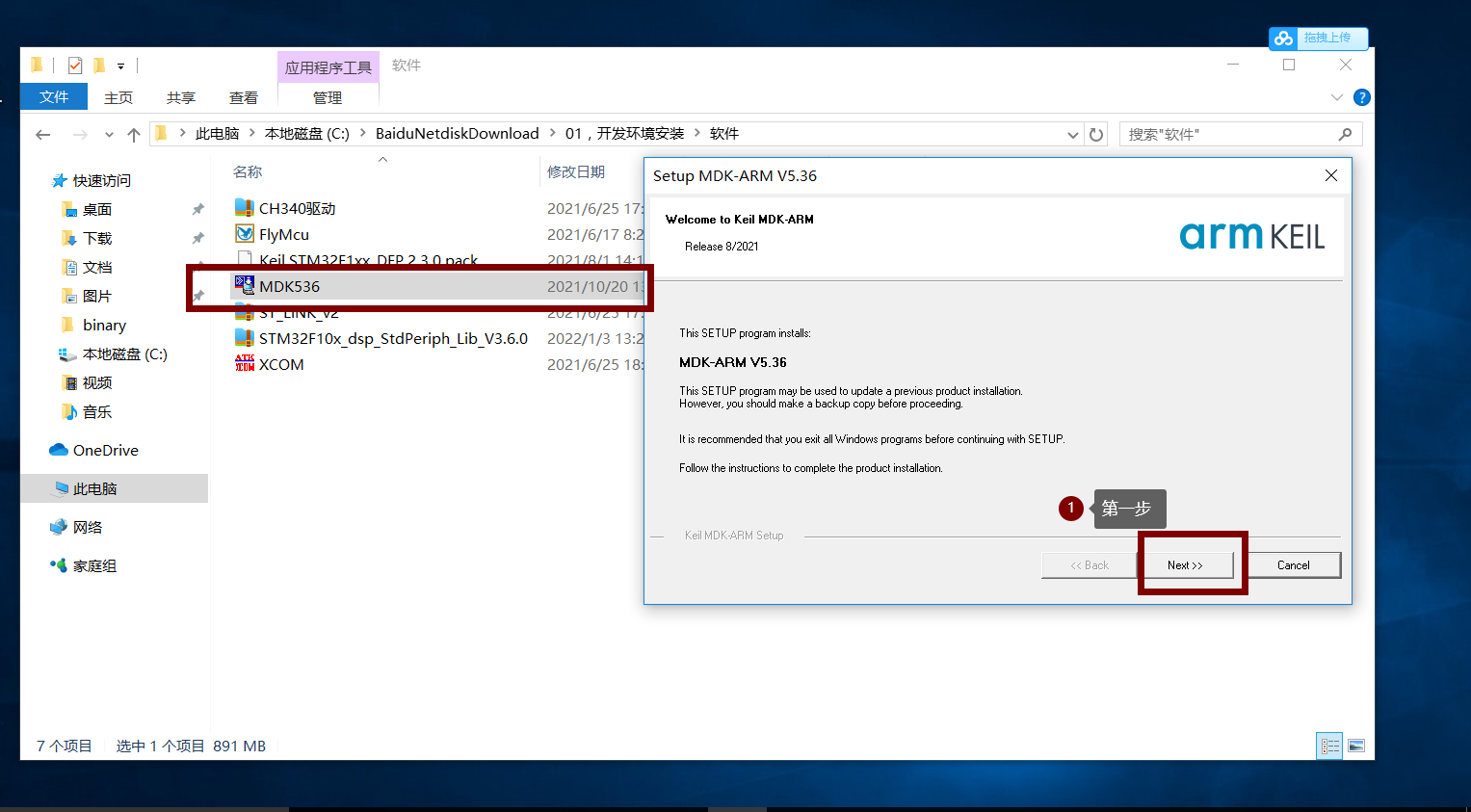The height and width of the screenshot is (812, 1471).
Task: Open 本地磁盘 (C:) in the navigation pane
Action: (x=124, y=354)
